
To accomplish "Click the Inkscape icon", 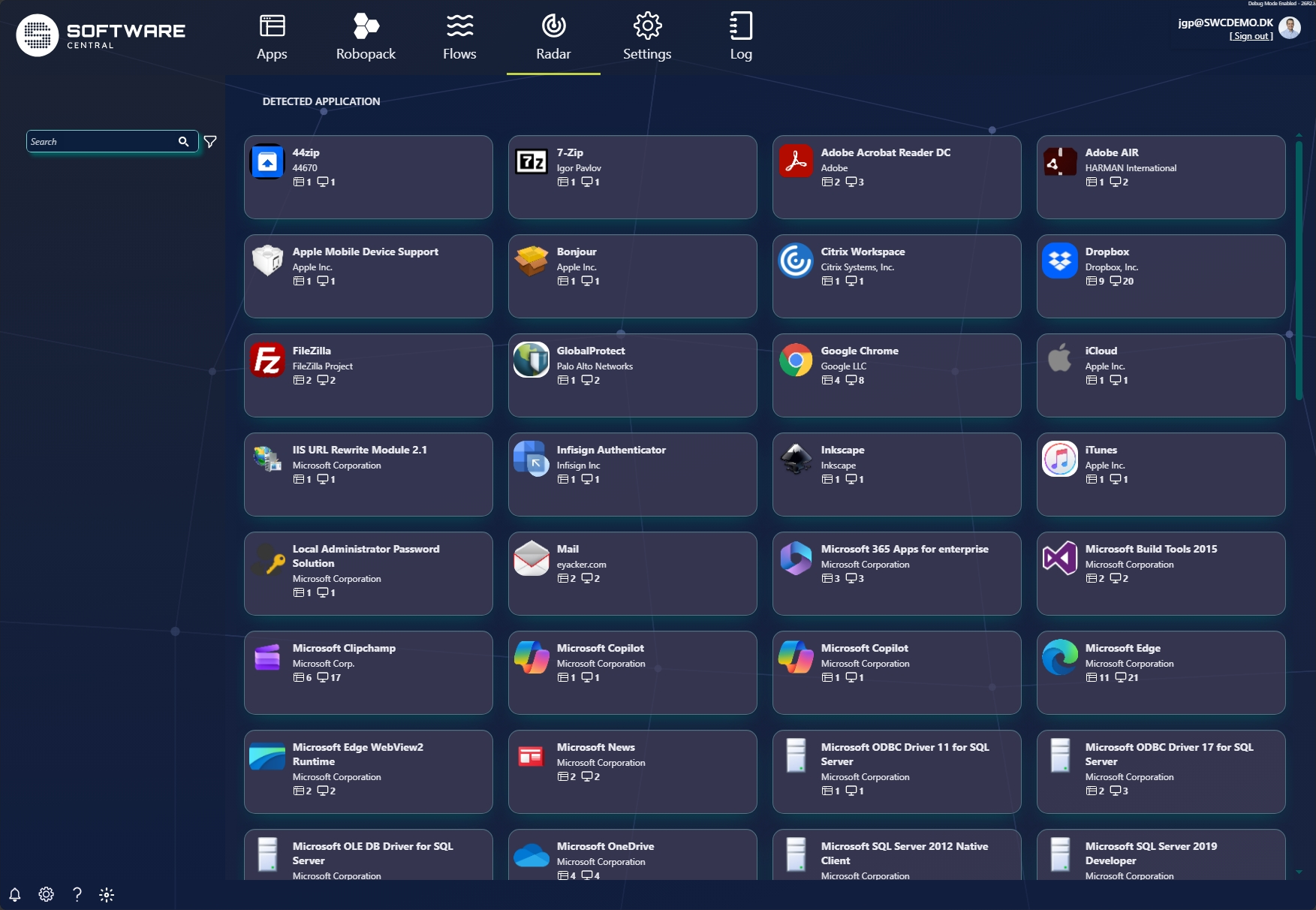I will tap(796, 459).
